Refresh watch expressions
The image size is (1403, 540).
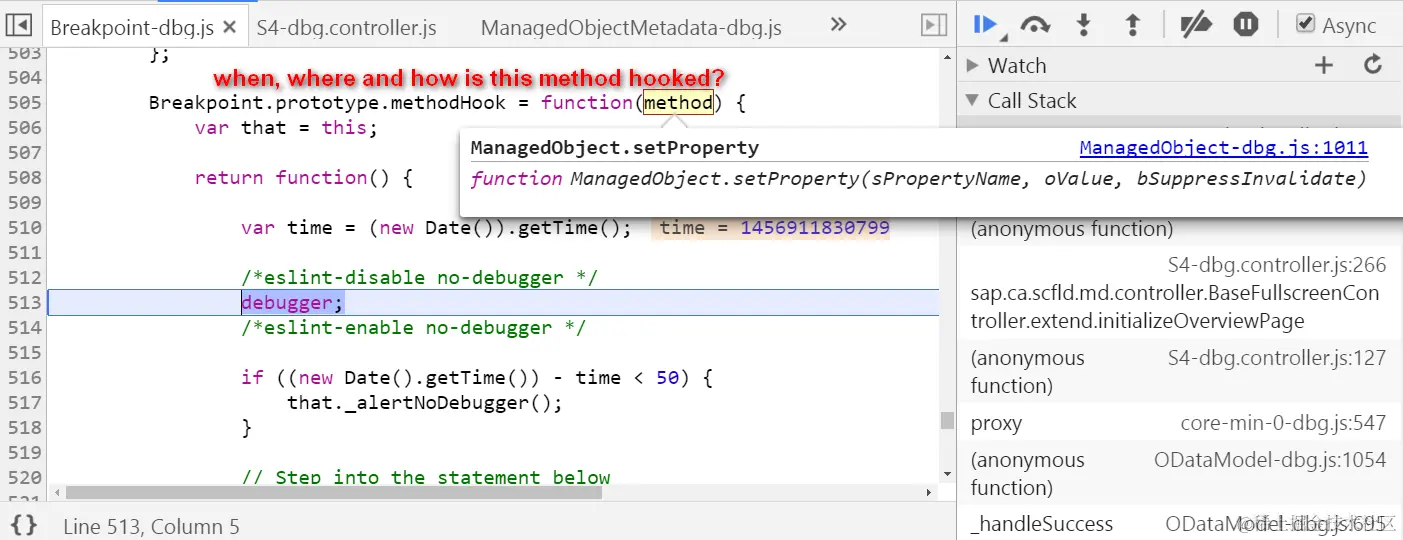tap(1374, 66)
